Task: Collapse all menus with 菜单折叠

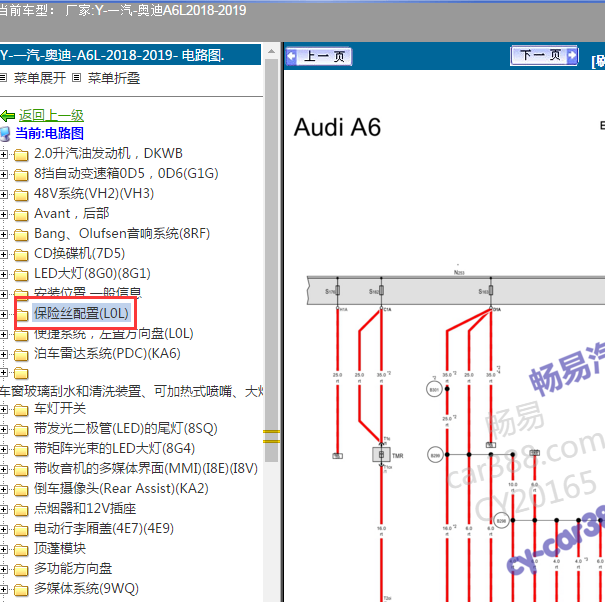Action: 114,78
